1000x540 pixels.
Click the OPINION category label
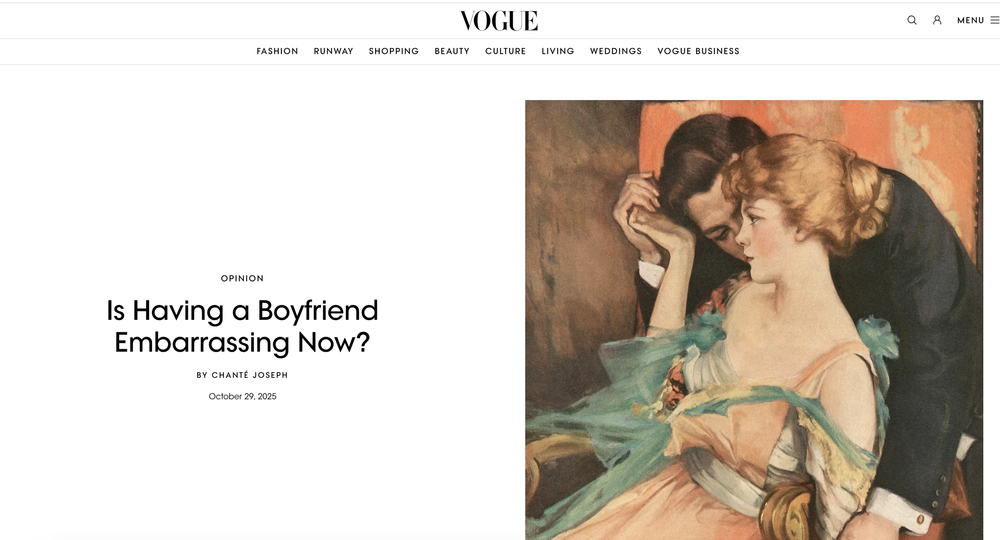click(x=242, y=279)
